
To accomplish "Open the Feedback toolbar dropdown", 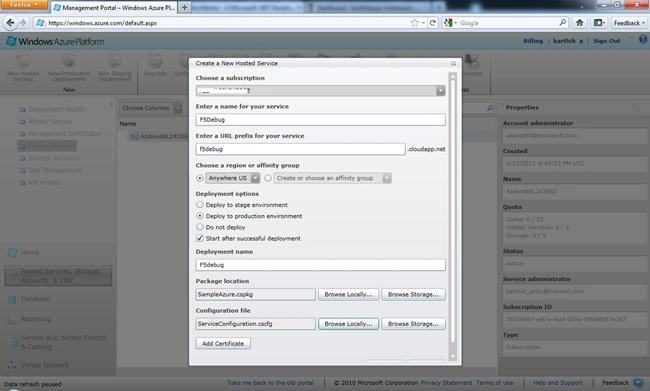I will [x=630, y=23].
